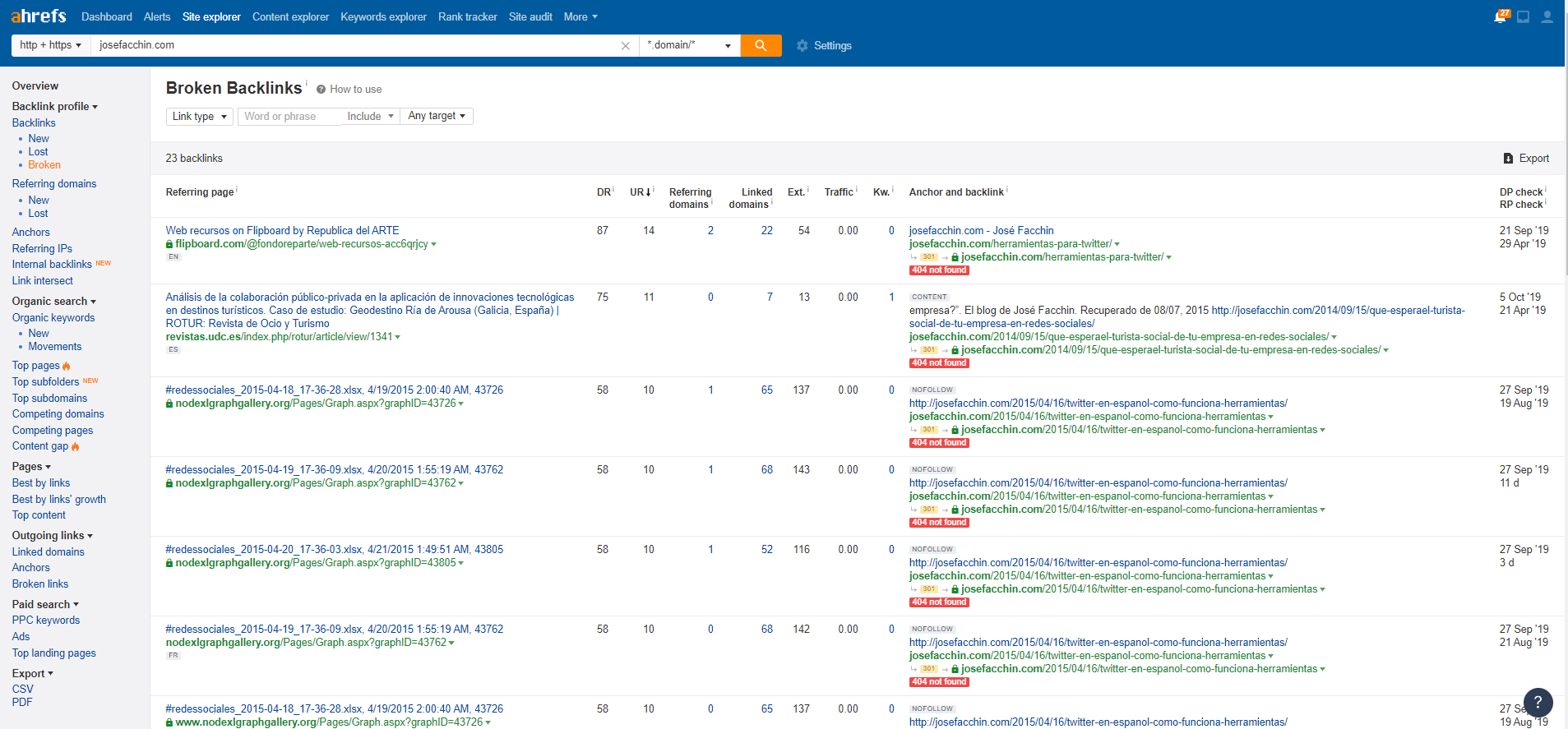This screenshot has height=729, width=1568.
Task: Open the notifications bell icon
Action: tap(1501, 16)
